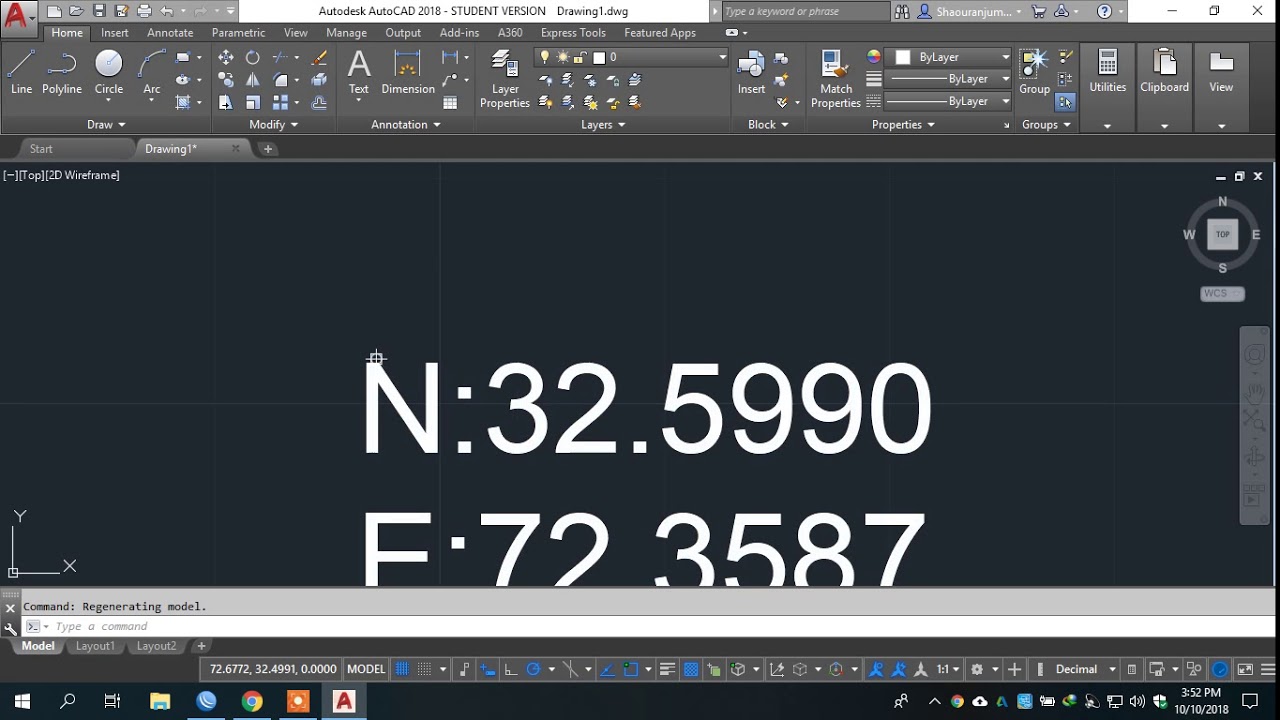Image resolution: width=1280 pixels, height=720 pixels.
Task: Toggle drawing grid display in status bar
Action: pyautogui.click(x=402, y=669)
